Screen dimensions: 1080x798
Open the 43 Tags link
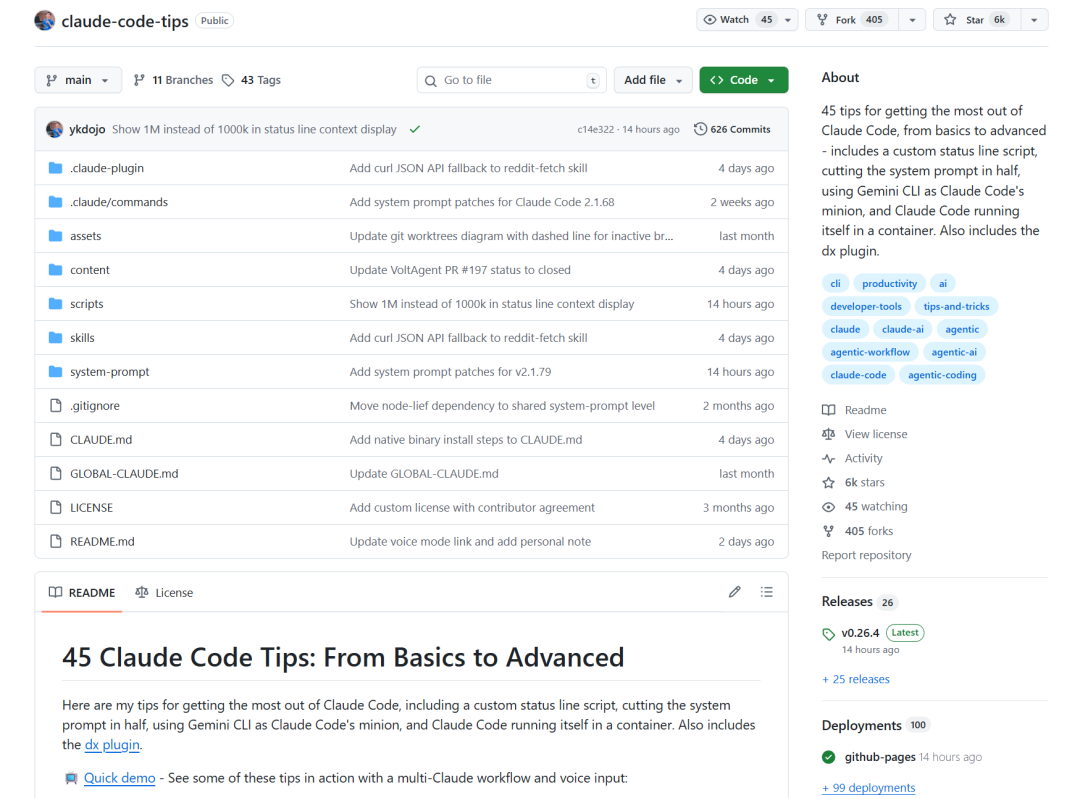click(251, 81)
